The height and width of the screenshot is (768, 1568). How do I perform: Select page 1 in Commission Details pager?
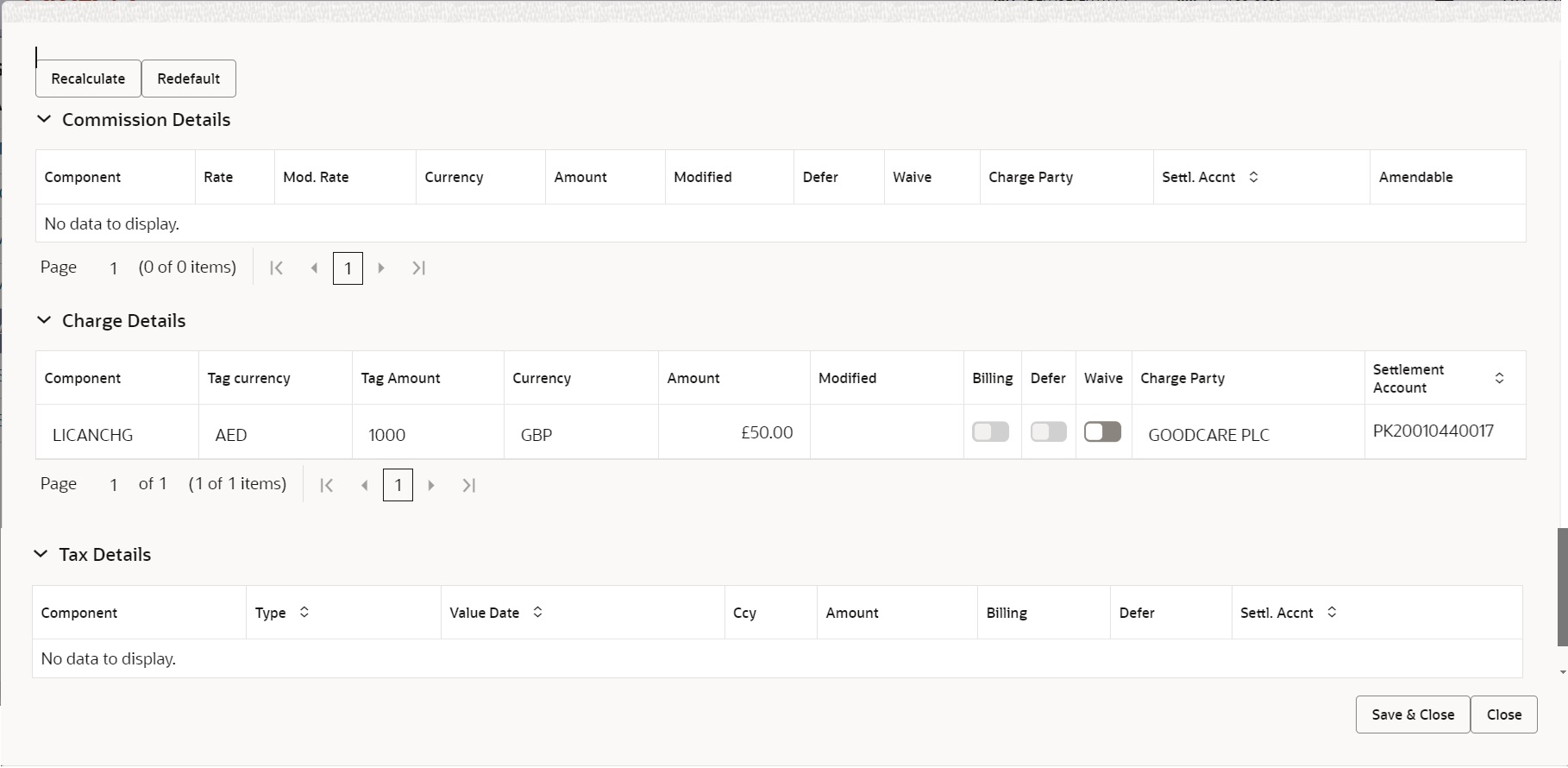point(348,268)
